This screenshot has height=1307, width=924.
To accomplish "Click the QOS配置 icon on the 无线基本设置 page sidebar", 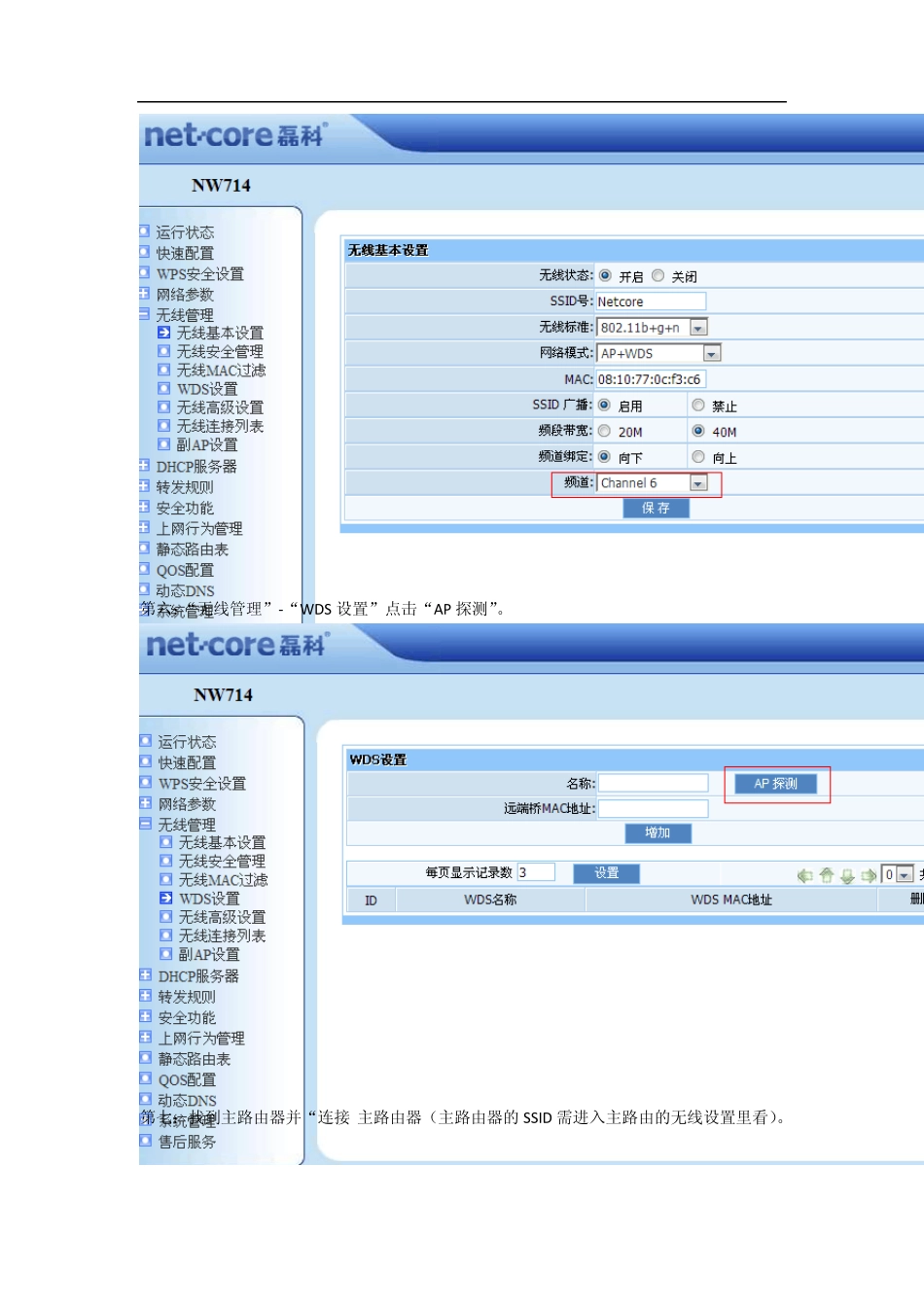I will tap(144, 569).
